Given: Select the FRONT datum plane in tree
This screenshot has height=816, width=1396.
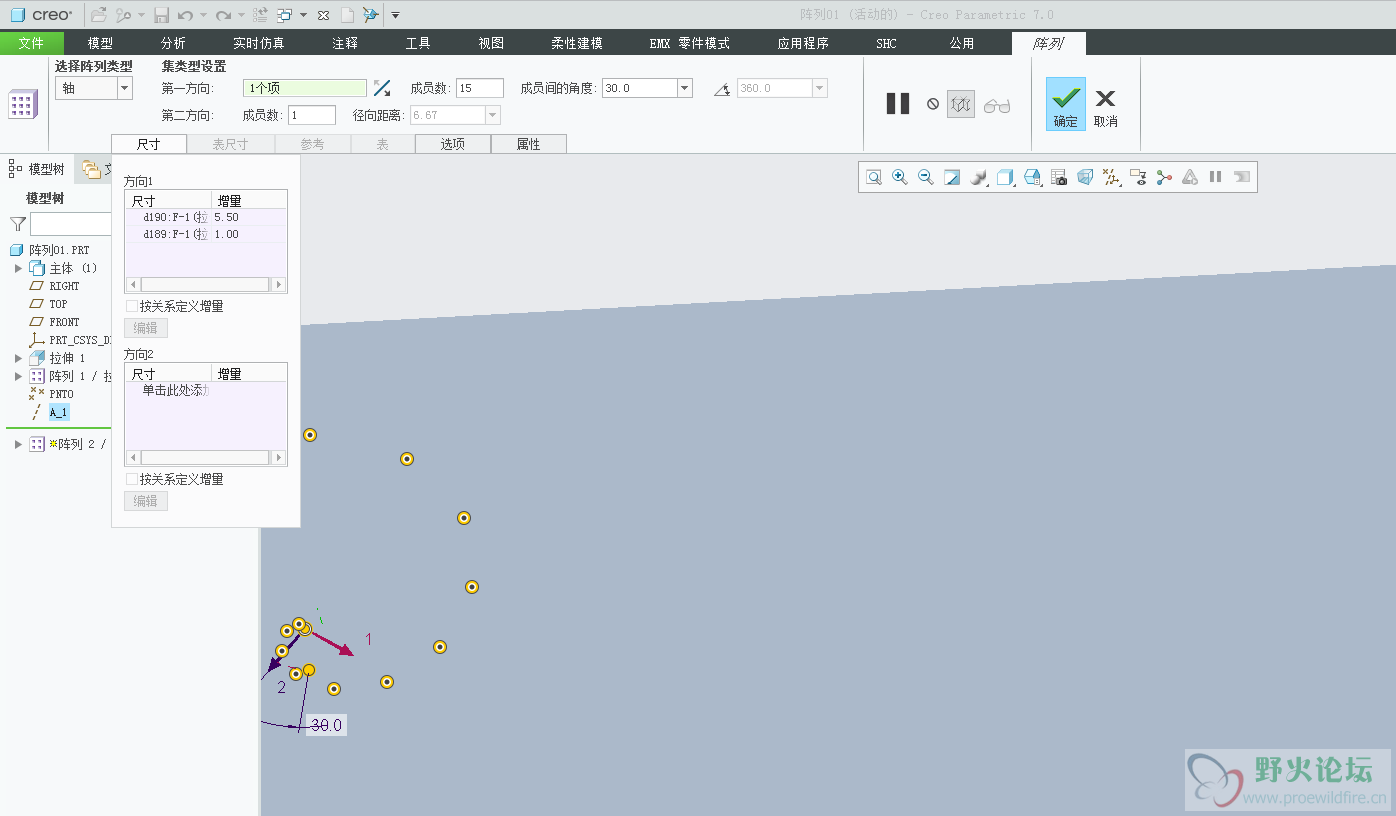Looking at the screenshot, I should pyautogui.click(x=64, y=322).
